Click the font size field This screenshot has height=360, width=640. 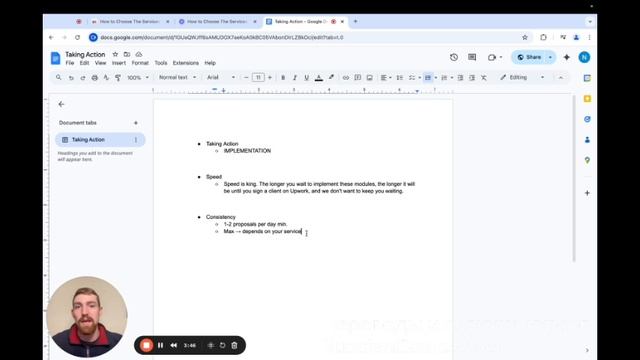click(x=258, y=78)
